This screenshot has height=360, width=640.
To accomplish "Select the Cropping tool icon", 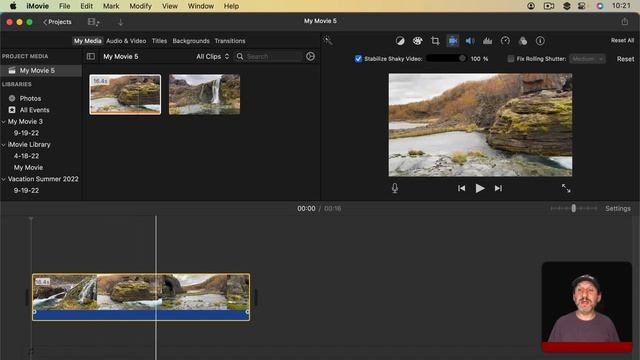I will (x=435, y=41).
